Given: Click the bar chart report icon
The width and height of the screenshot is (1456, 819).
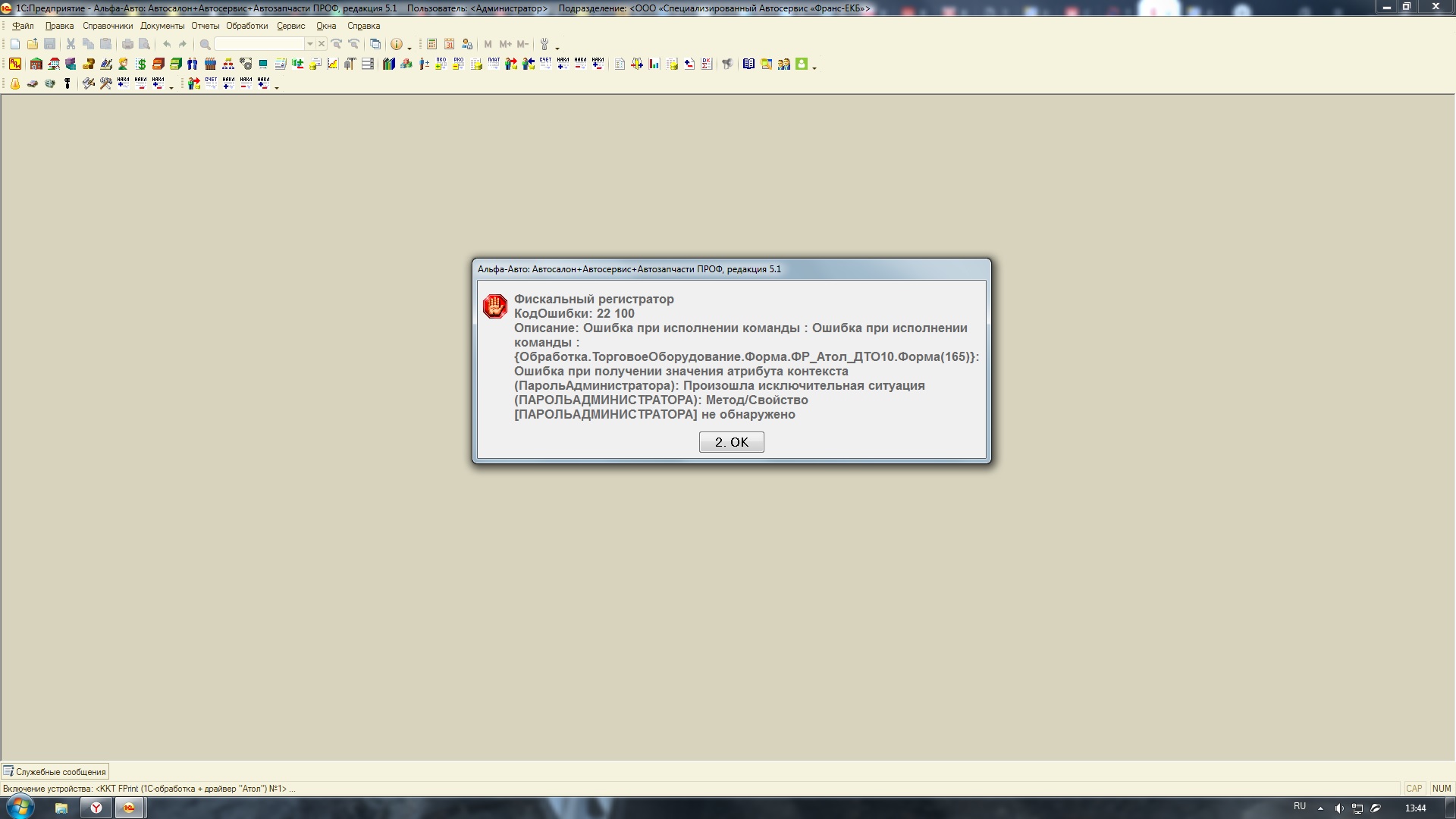Looking at the screenshot, I should (x=654, y=64).
